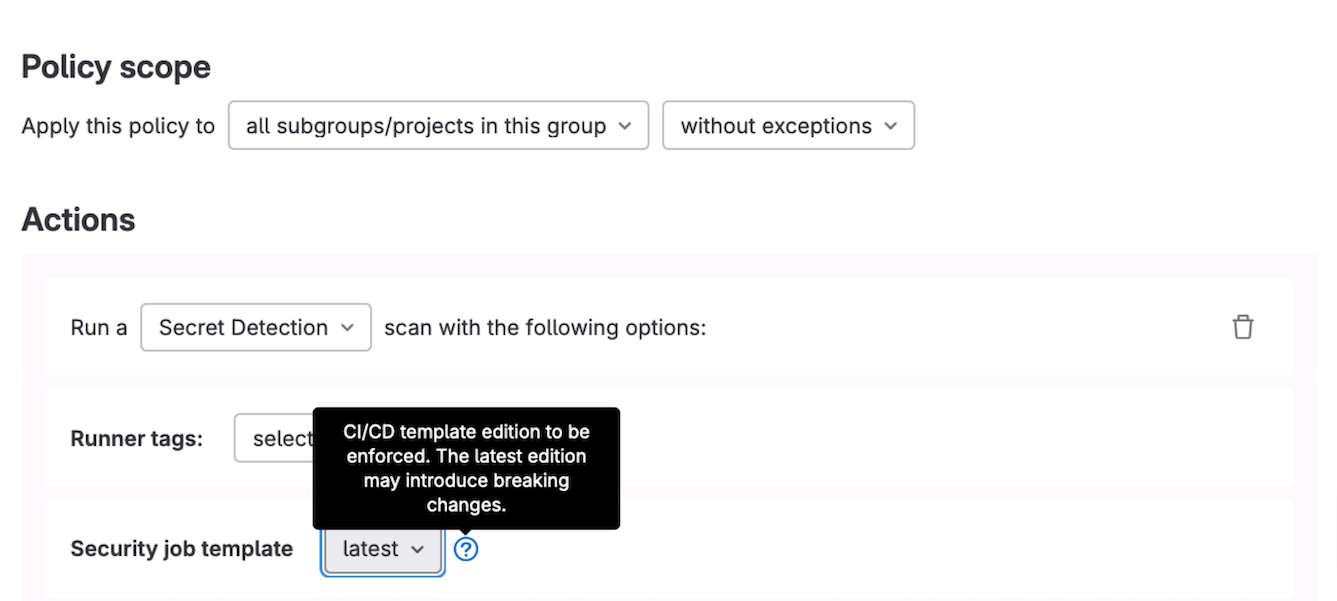Click the 'Apply this policy to' text
The height and width of the screenshot is (601, 1337).
coord(118,126)
